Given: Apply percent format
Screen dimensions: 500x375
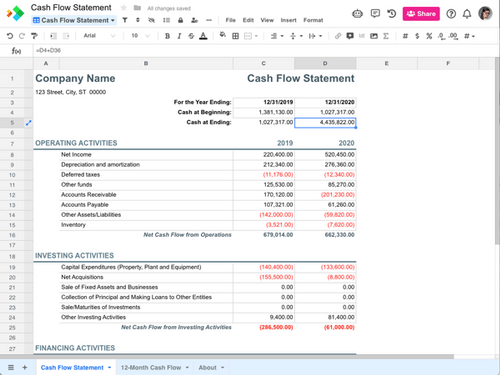Looking at the screenshot, I should click(x=429, y=36).
